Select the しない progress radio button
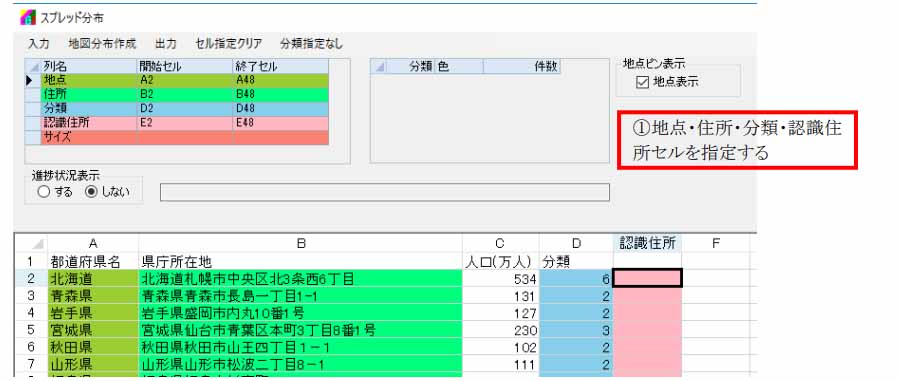Viewport: 899px width, 381px height. (x=91, y=193)
